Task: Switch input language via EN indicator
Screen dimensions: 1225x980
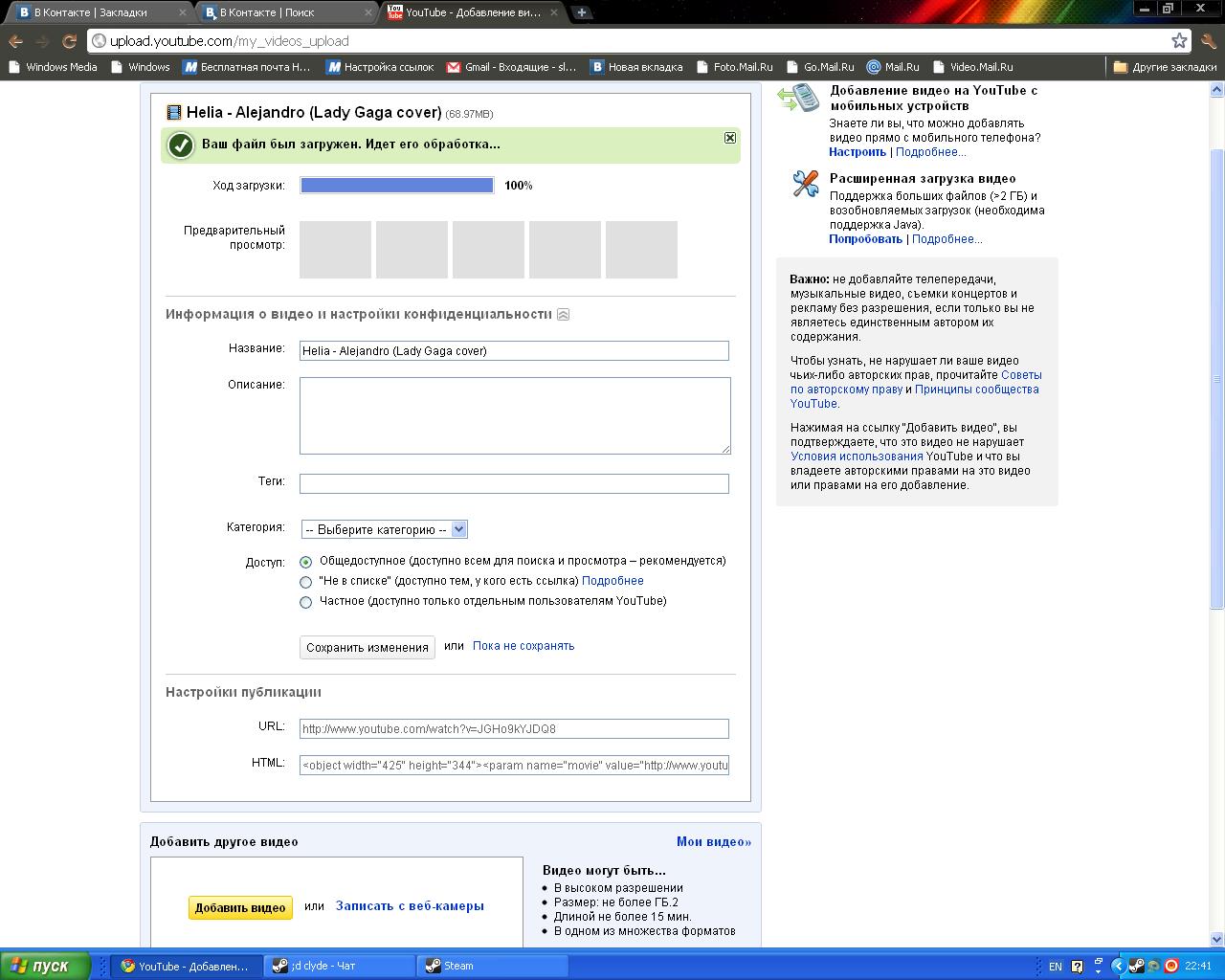Action: (1056, 967)
